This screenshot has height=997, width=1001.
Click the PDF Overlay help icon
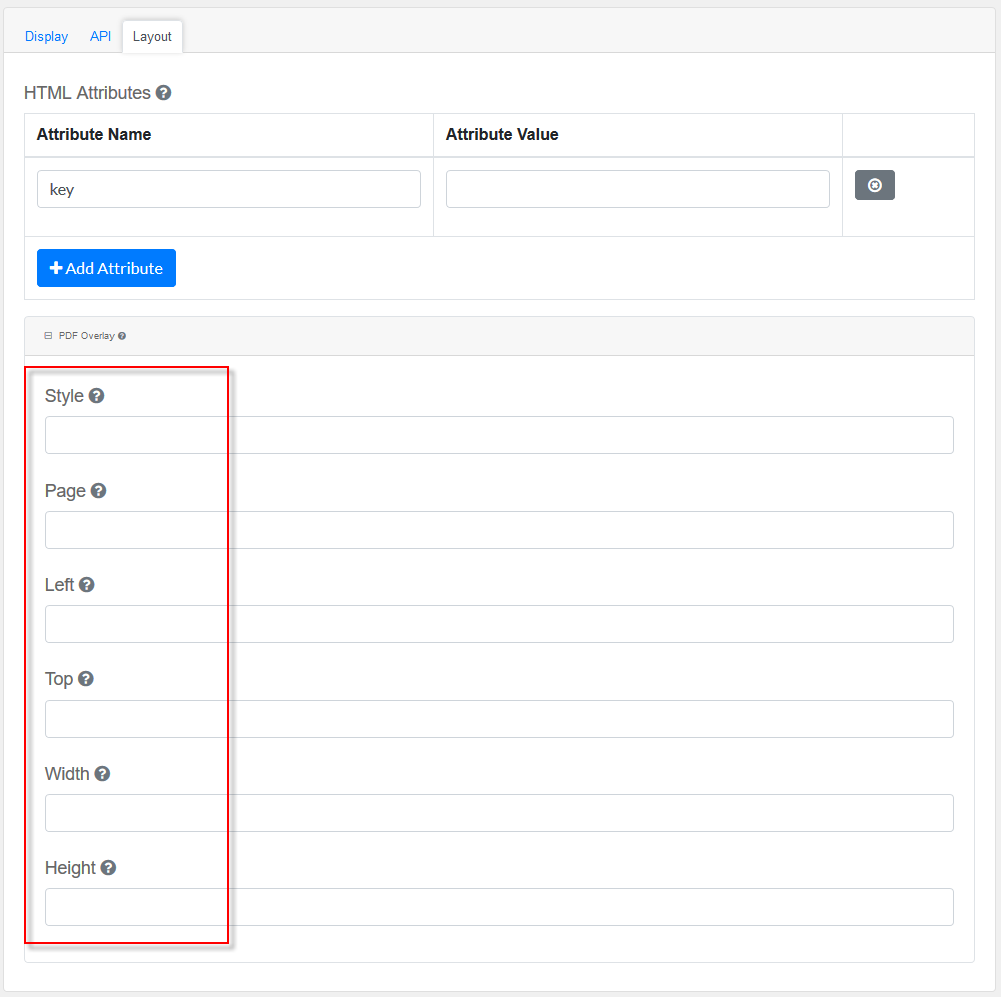pyautogui.click(x=122, y=336)
